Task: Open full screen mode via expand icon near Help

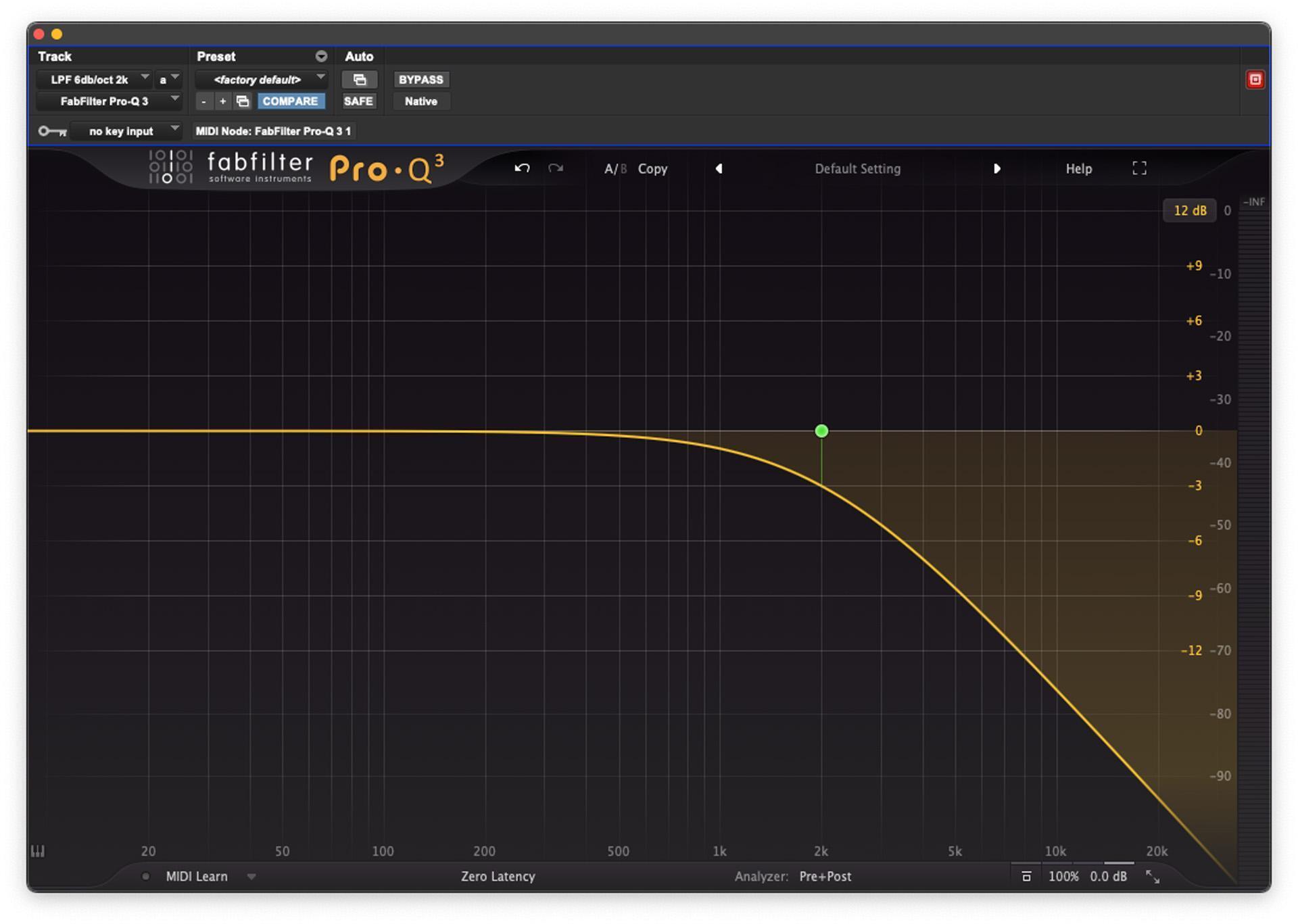Action: point(1139,168)
